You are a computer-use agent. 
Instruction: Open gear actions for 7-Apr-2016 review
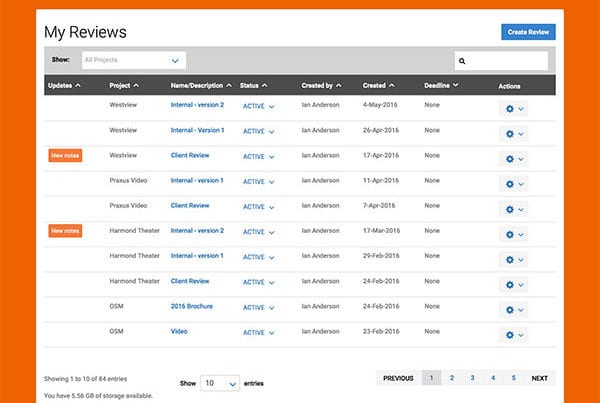(x=514, y=209)
